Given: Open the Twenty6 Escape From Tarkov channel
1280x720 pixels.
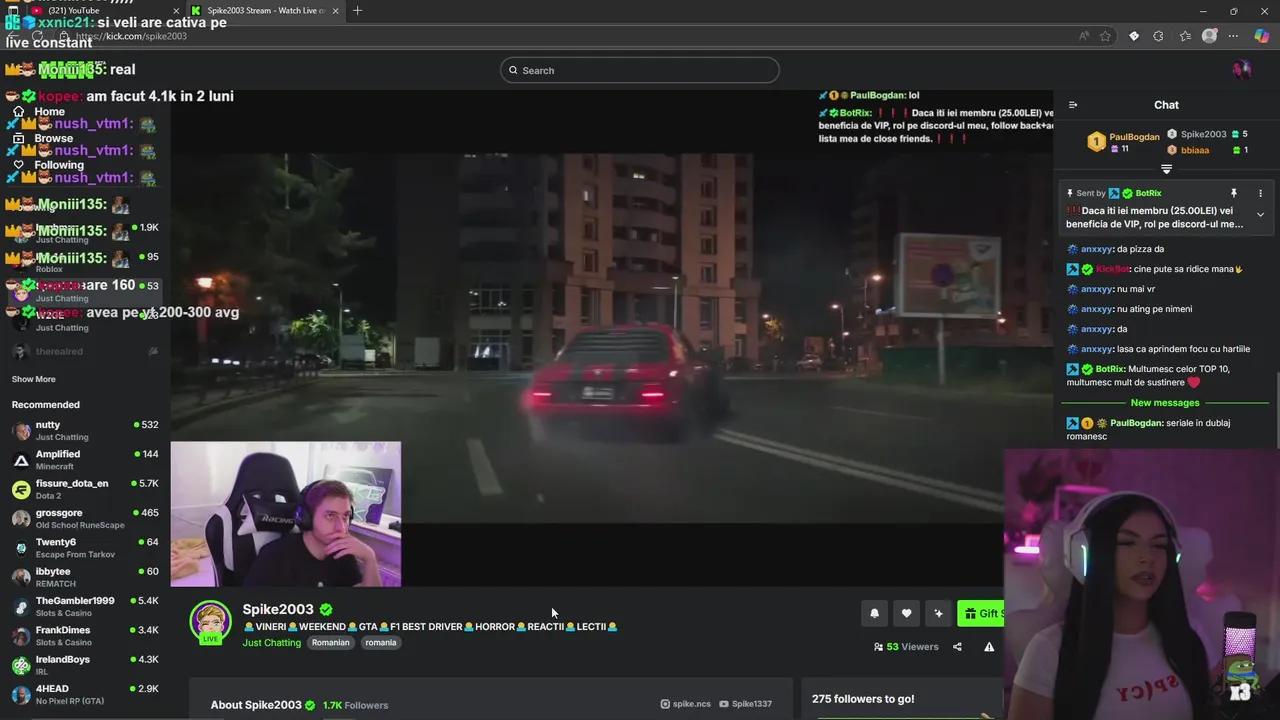Looking at the screenshot, I should point(85,548).
